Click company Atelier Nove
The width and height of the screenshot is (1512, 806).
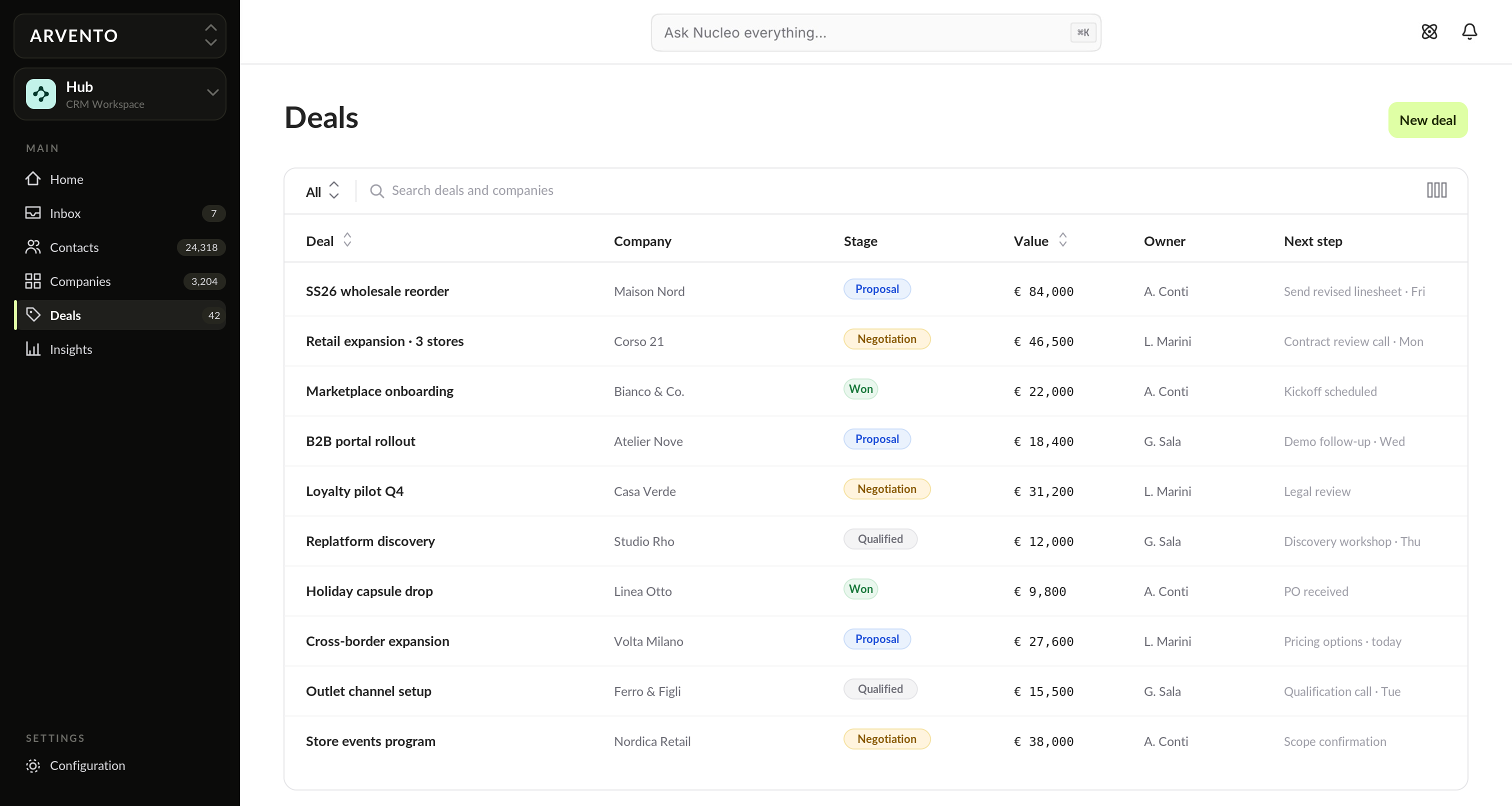[x=648, y=441]
